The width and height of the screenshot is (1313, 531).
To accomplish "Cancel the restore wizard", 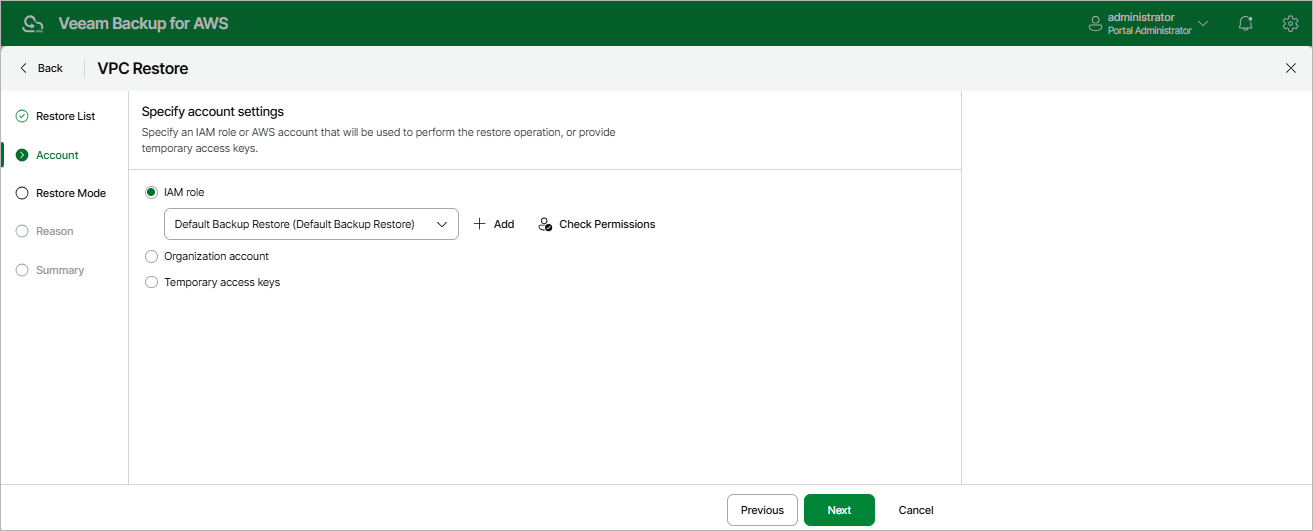I will coord(916,510).
